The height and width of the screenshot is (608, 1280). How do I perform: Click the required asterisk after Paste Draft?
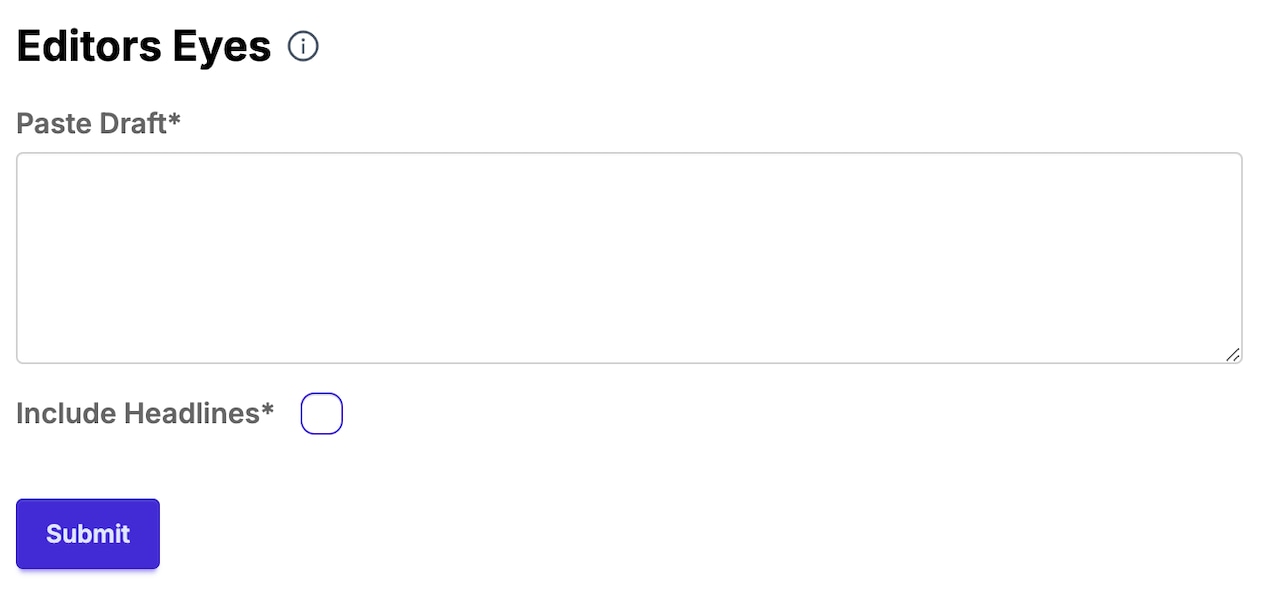[175, 120]
